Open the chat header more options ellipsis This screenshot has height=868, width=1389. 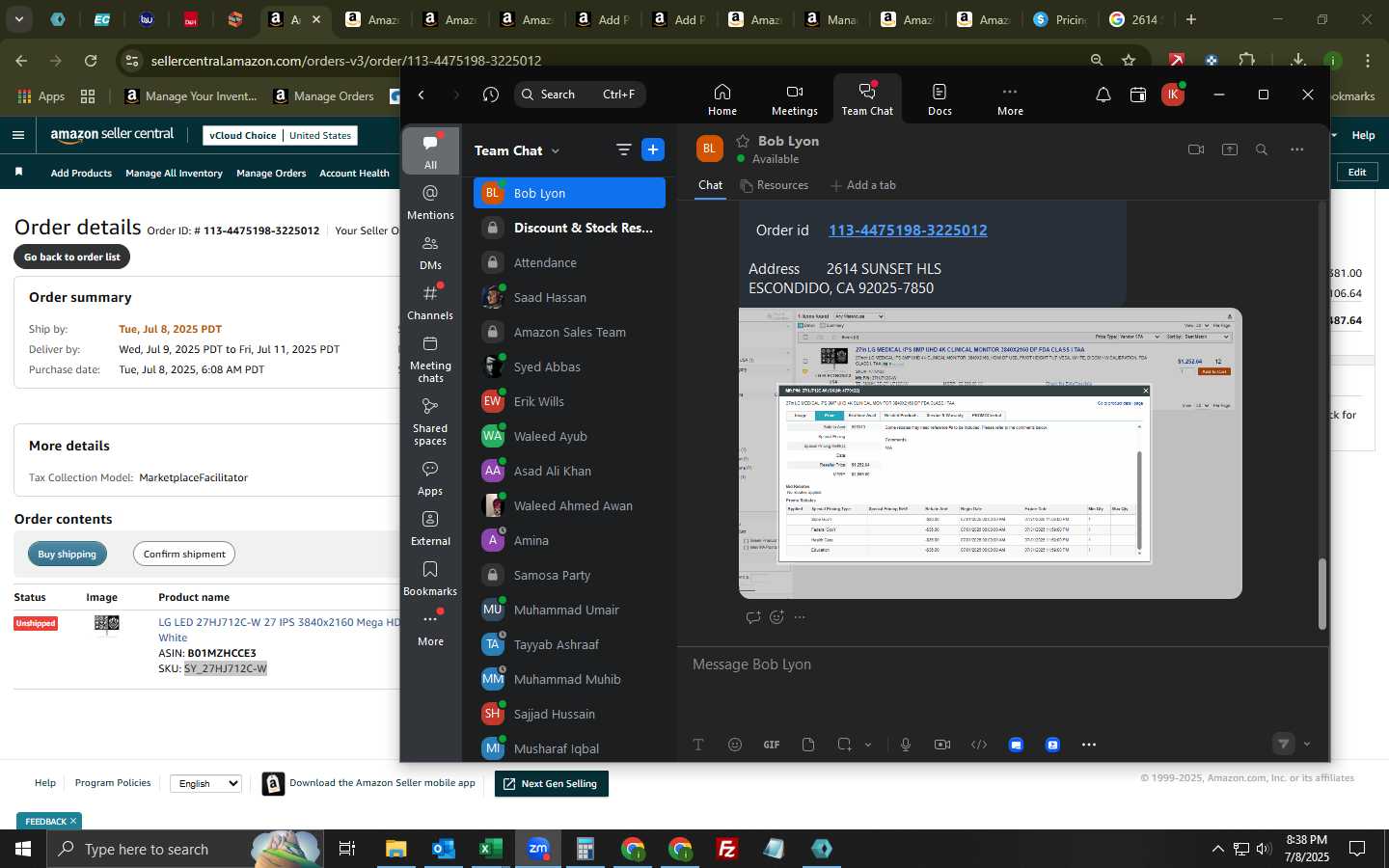tap(1297, 149)
